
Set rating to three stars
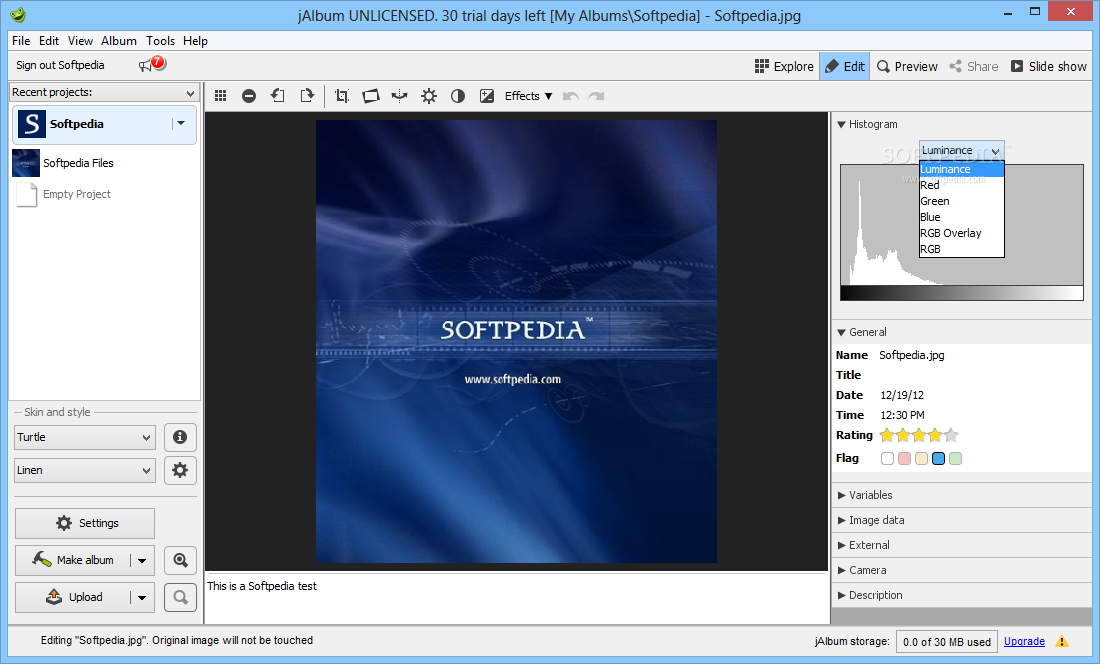pos(919,435)
